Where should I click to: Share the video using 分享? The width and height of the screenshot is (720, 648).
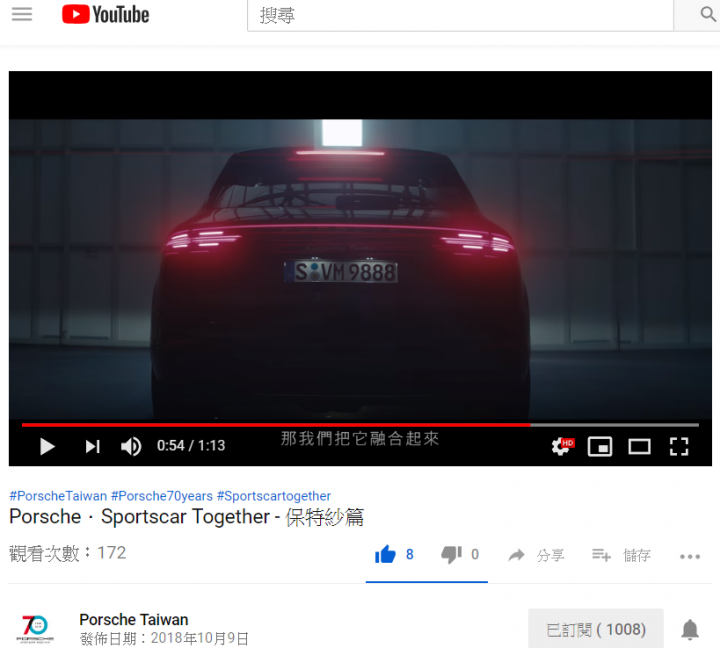pyautogui.click(x=536, y=555)
